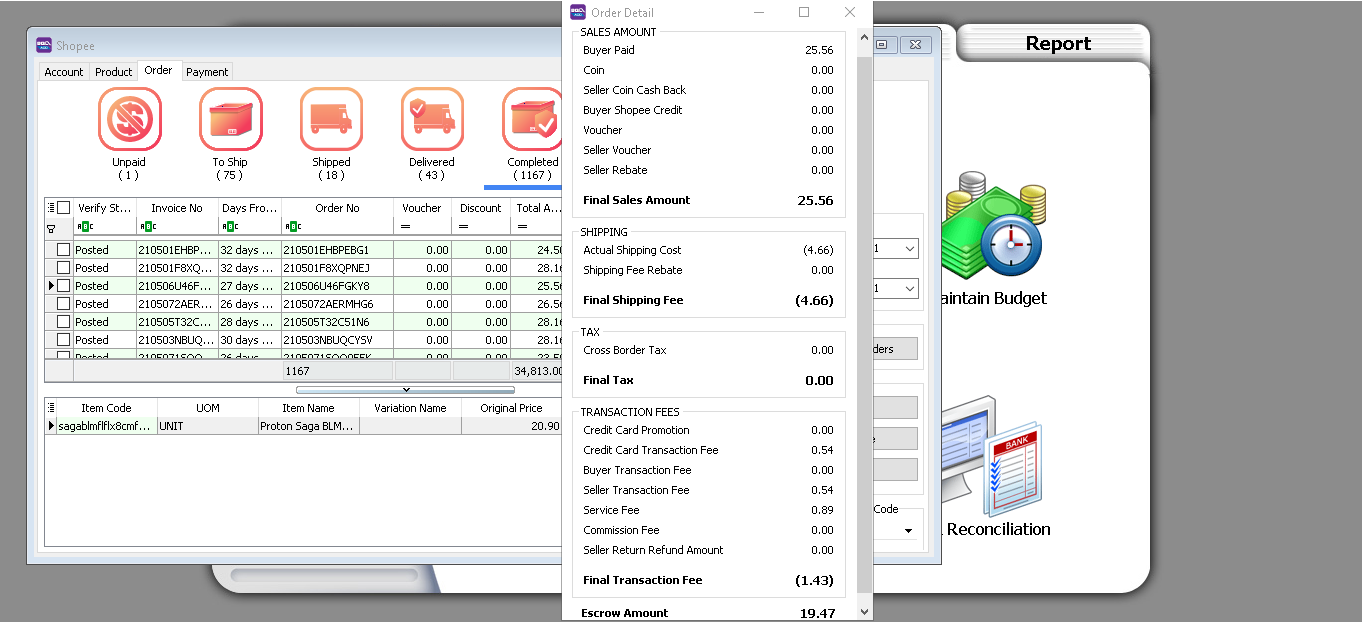This screenshot has height=622, width=1362.
Task: Open the Report tab
Action: (x=1057, y=44)
